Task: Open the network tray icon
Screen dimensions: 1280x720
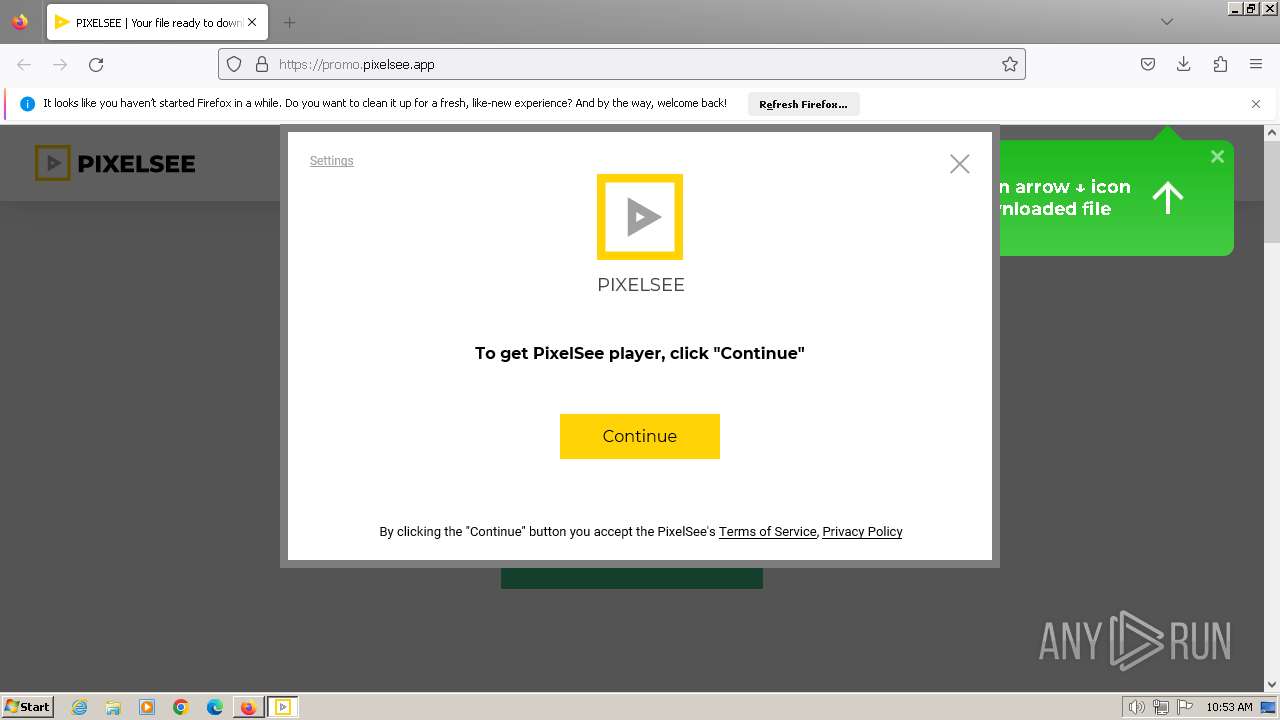Action: coord(1161,707)
